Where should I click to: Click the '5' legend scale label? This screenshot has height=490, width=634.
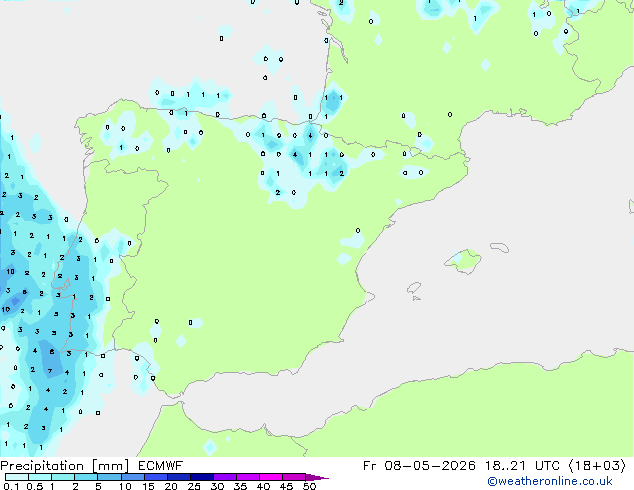[x=98, y=486]
